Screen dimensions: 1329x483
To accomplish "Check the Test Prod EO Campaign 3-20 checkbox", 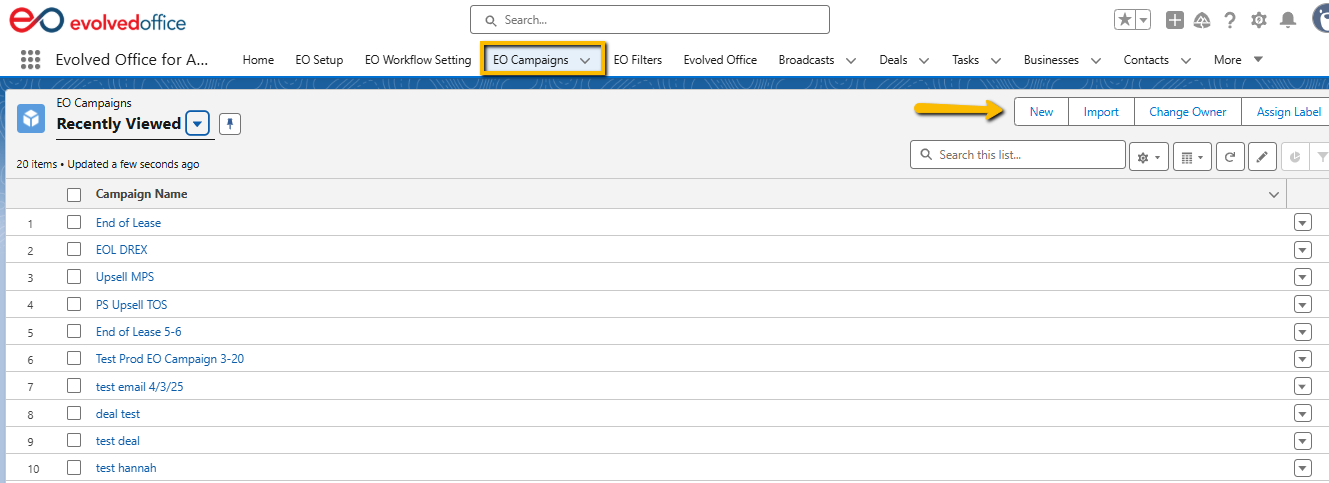I will tap(74, 358).
